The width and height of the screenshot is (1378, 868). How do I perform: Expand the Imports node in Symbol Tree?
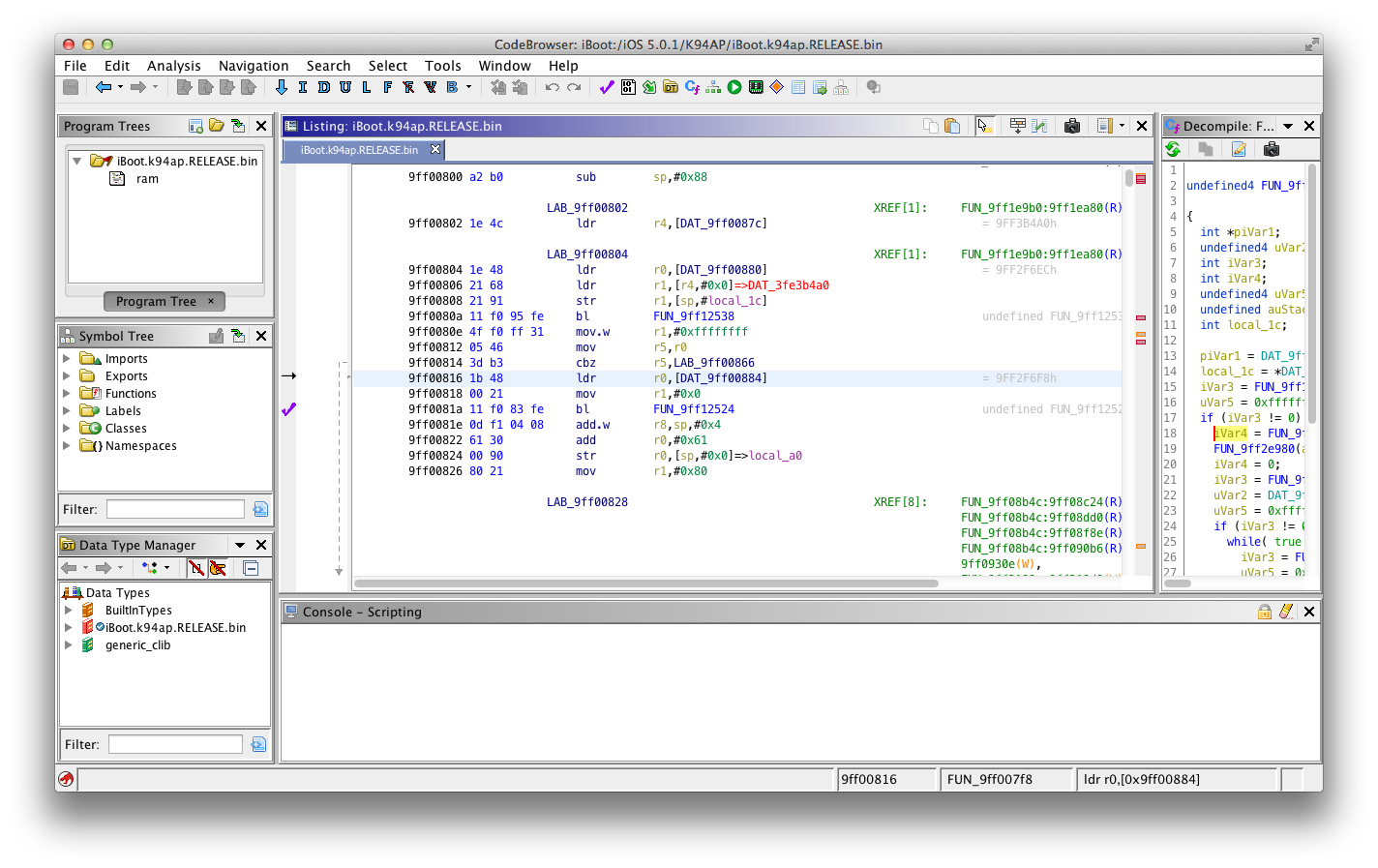click(67, 359)
